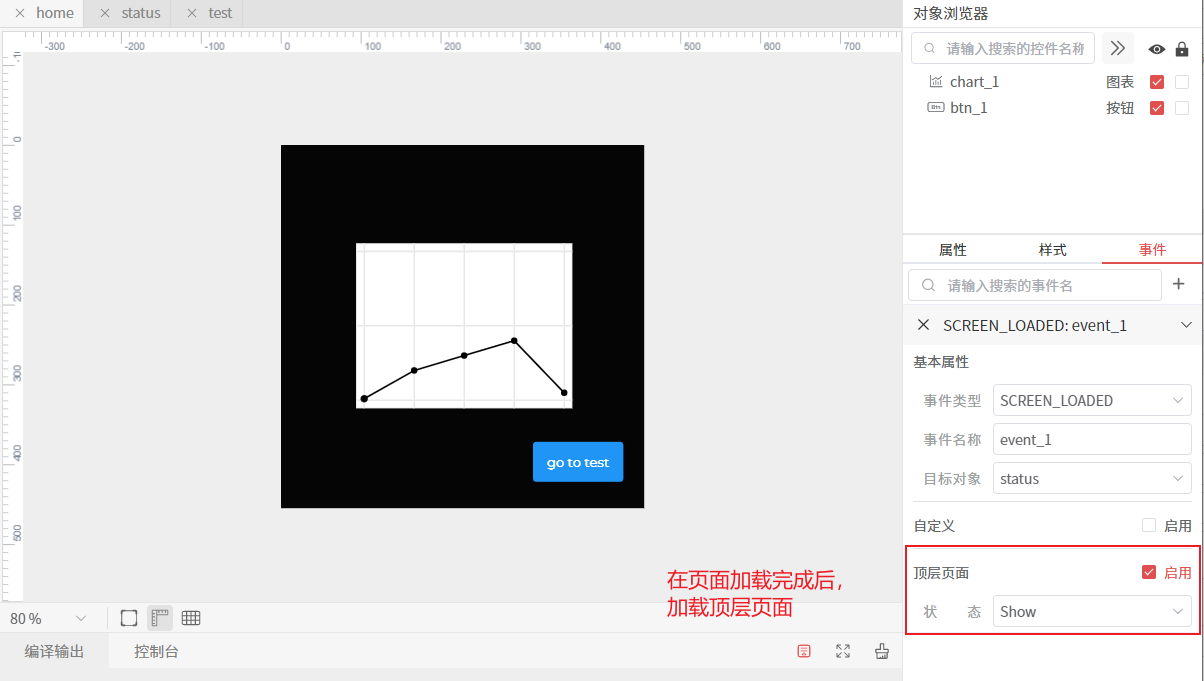Image resolution: width=1204 pixels, height=681 pixels.
Task: Click the eye visibility header icon
Action: pos(1157,49)
